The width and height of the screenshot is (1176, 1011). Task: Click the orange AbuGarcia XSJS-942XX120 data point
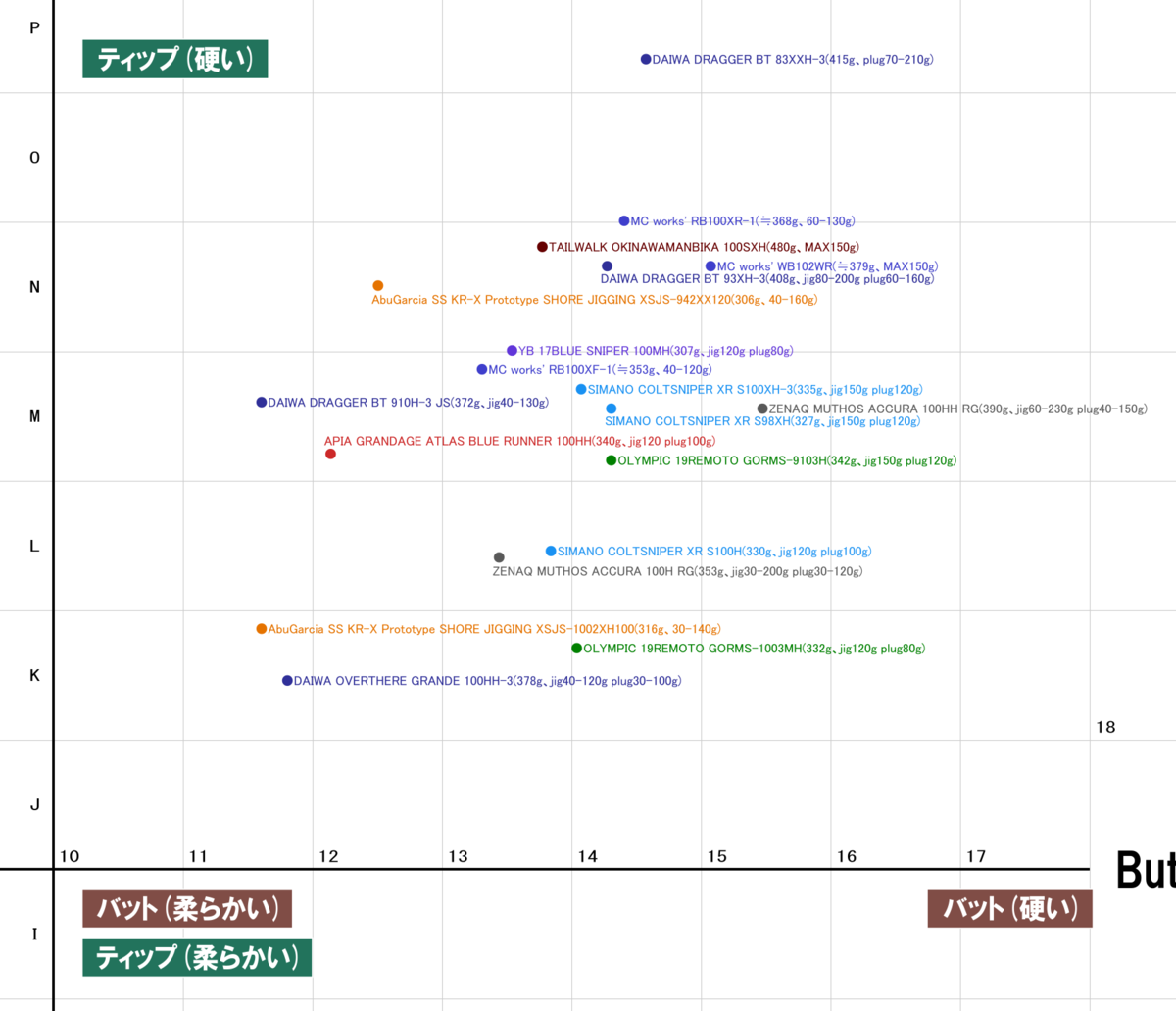click(x=378, y=286)
